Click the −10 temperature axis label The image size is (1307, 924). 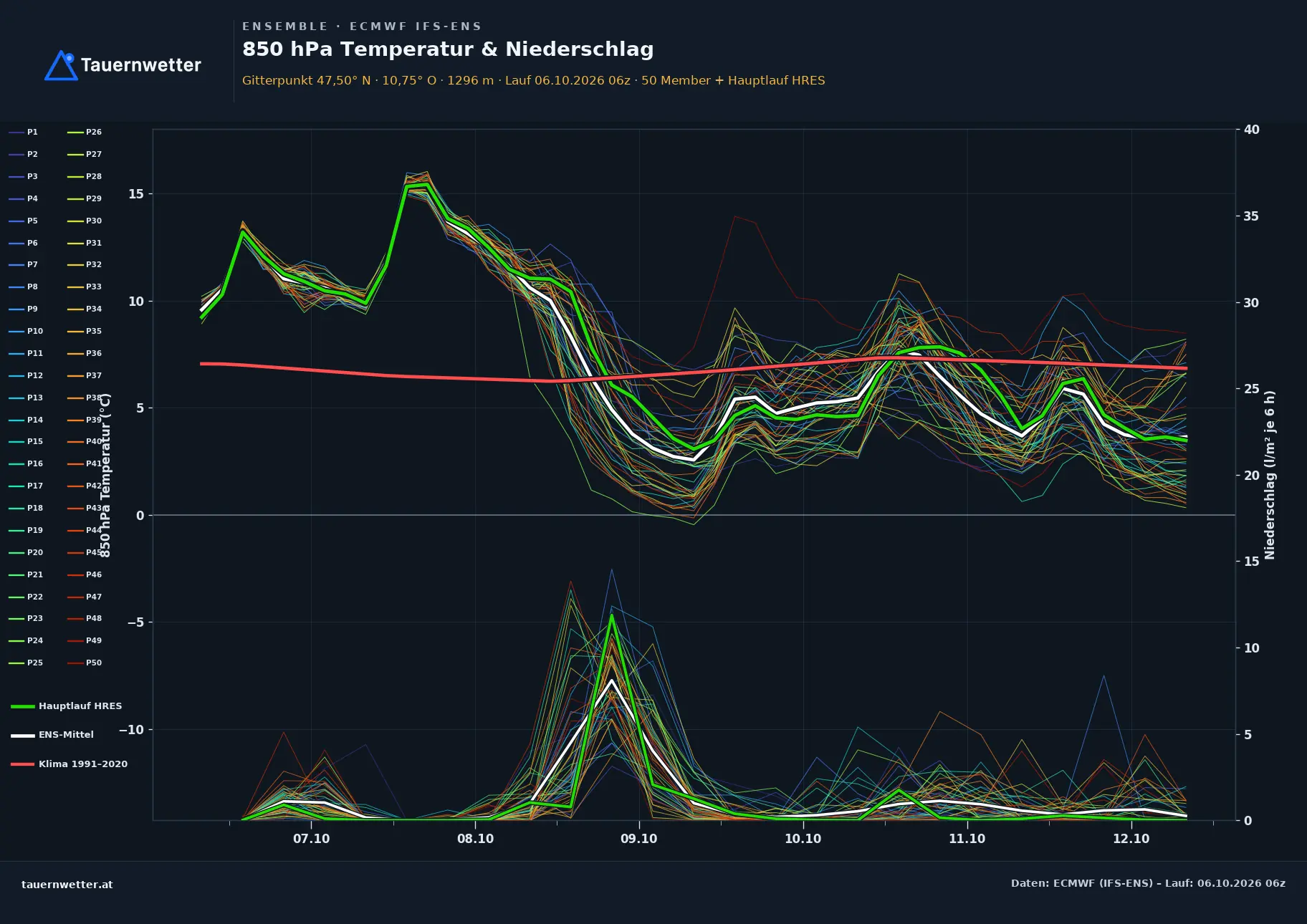(x=131, y=730)
